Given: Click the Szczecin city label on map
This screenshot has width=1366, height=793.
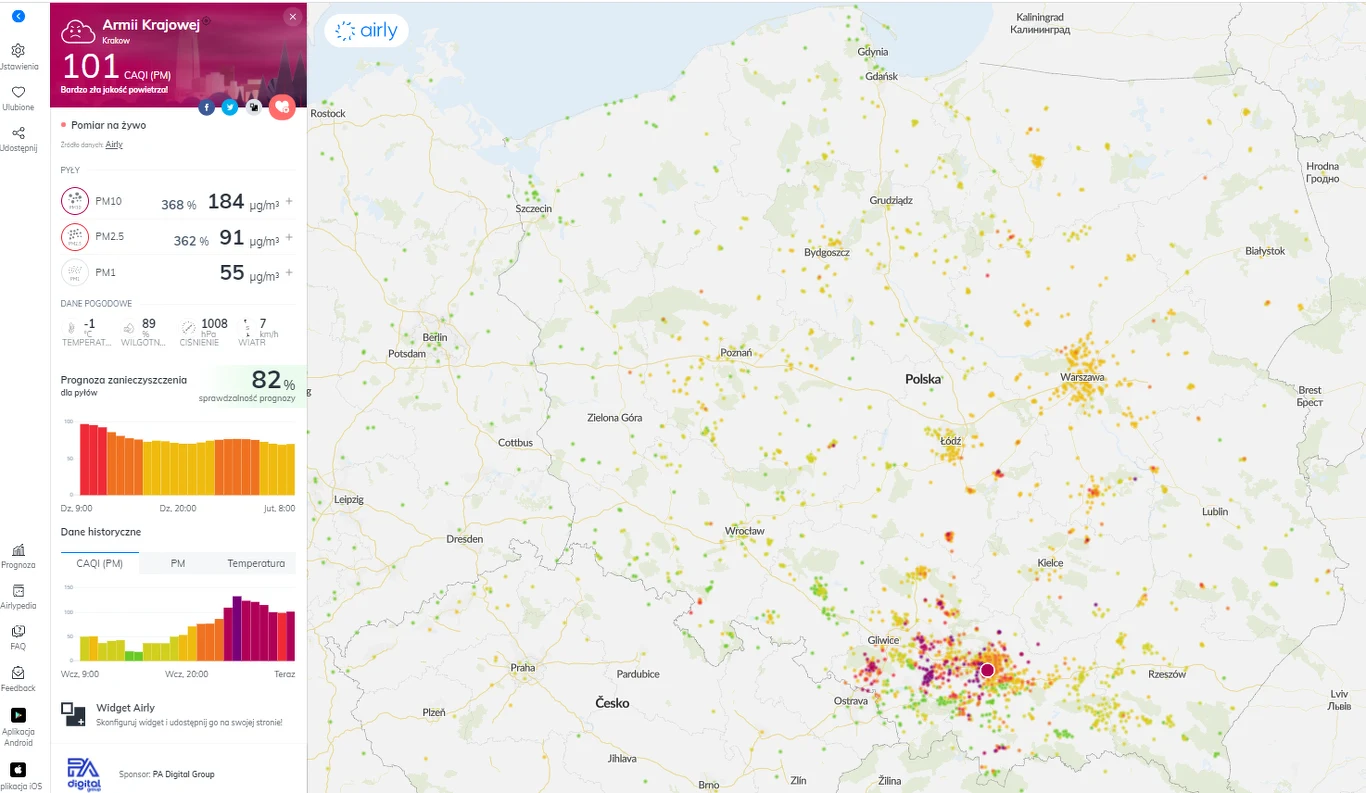Looking at the screenshot, I should click(x=533, y=208).
